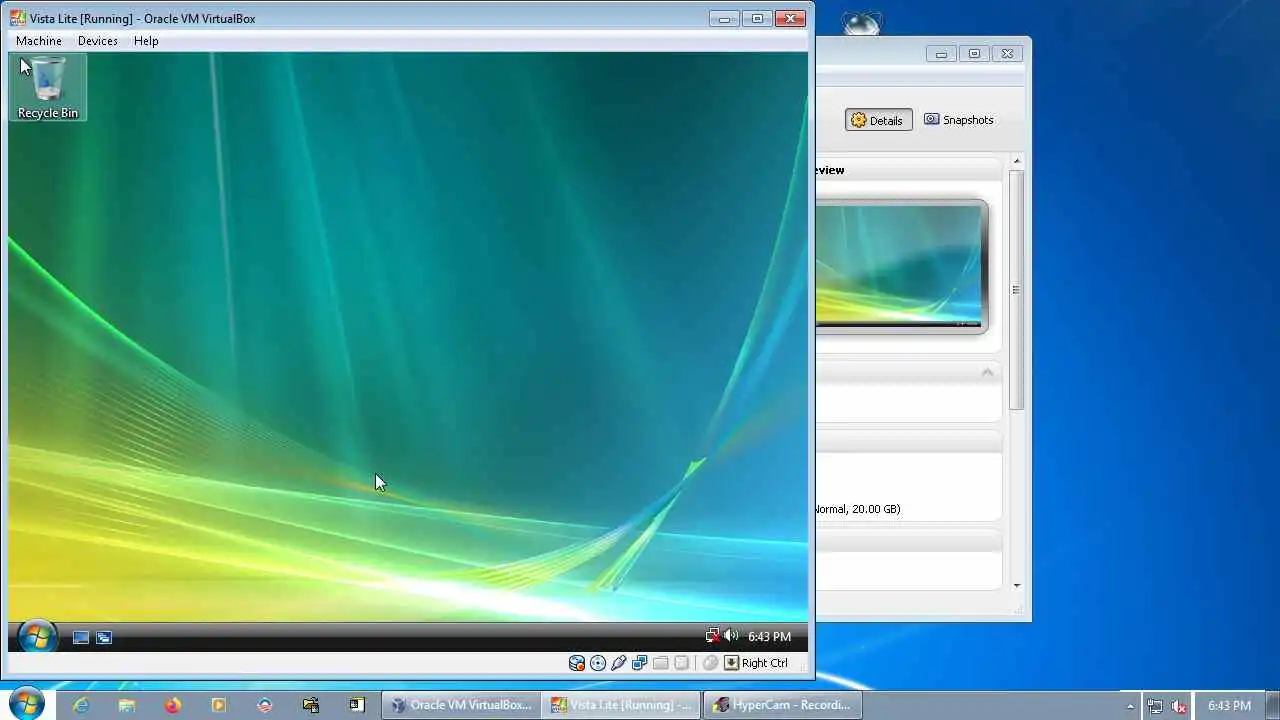Select the Snapshots button in VirtualBox Manager
Image resolution: width=1280 pixels, height=720 pixels.
(959, 120)
